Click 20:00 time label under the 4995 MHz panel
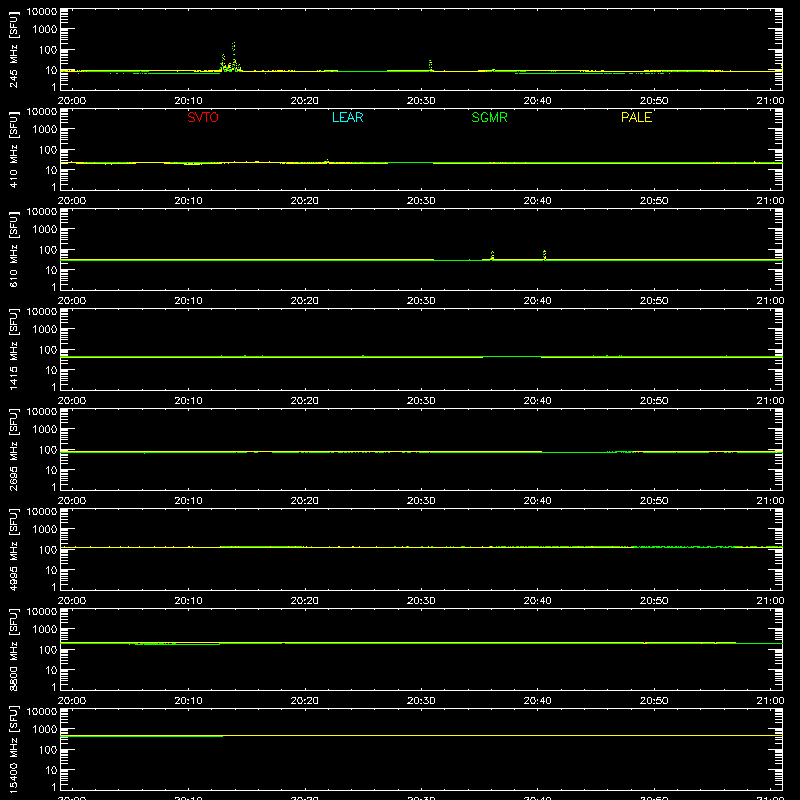Viewport: 800px width, 800px height. tap(72, 601)
